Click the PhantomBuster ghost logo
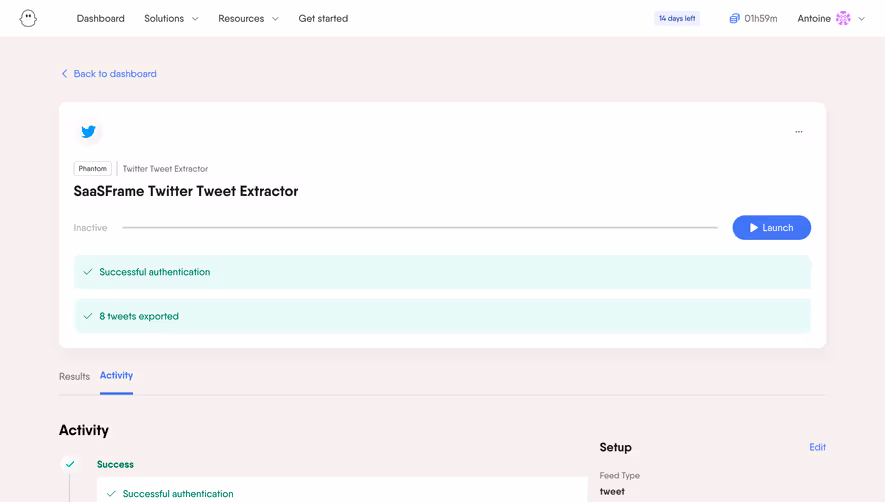This screenshot has height=502, width=885. (28, 18)
